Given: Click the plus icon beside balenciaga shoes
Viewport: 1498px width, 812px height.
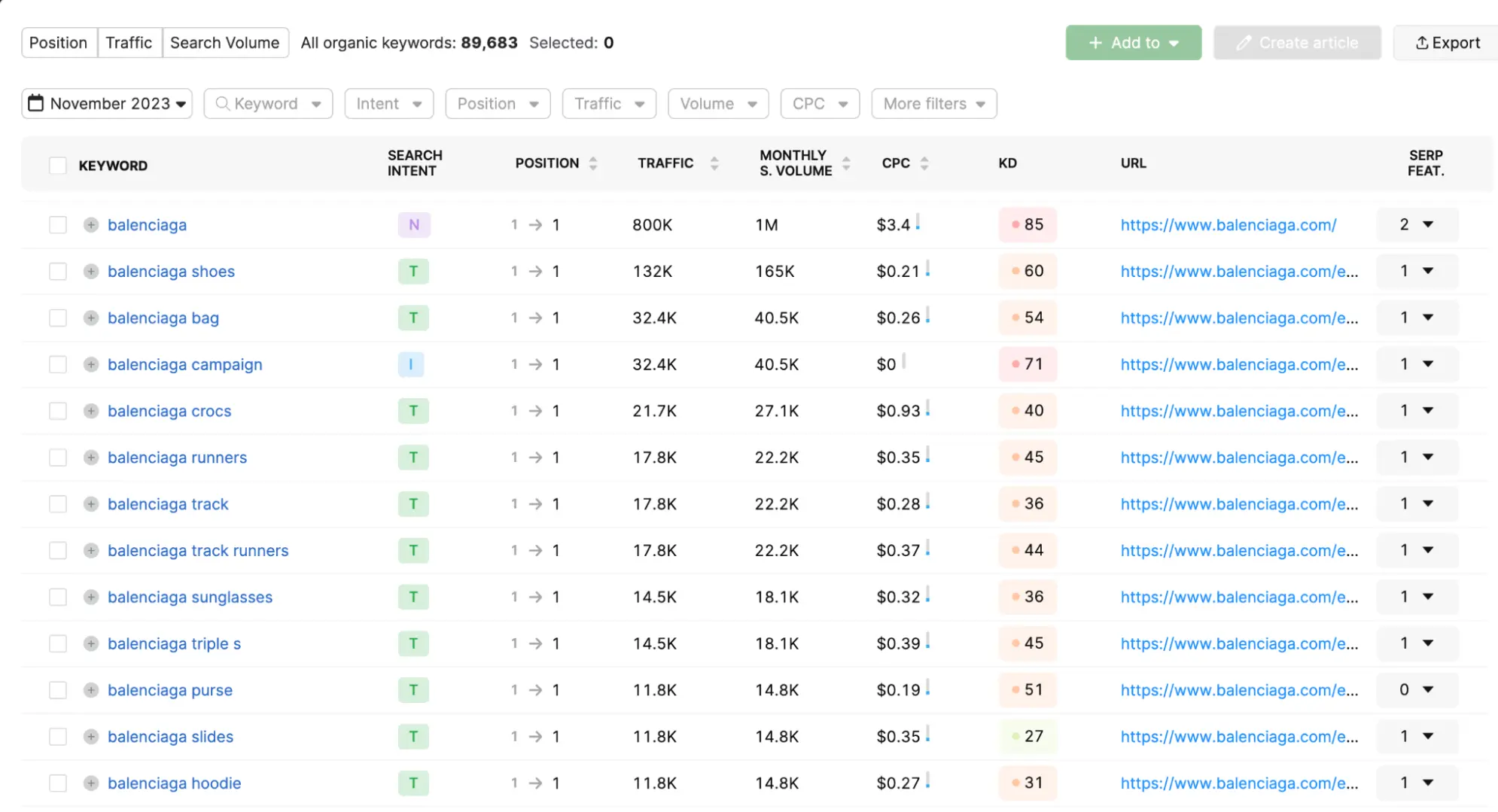Looking at the screenshot, I should click(91, 272).
